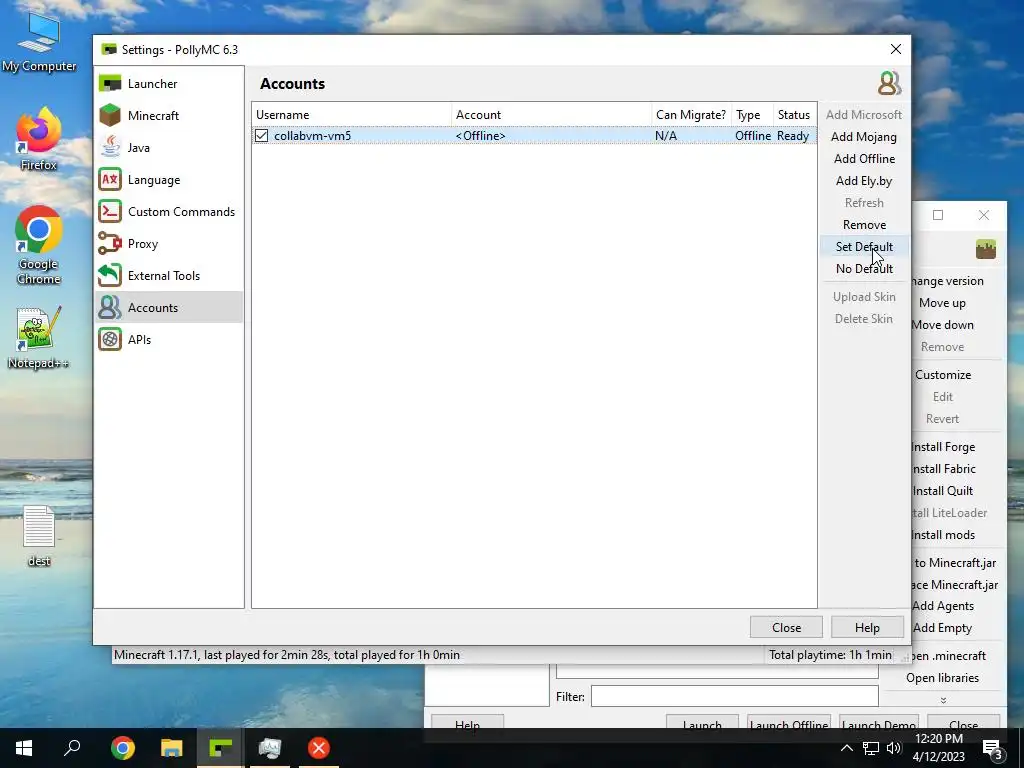This screenshot has height=768, width=1024.
Task: Click Add Mojang account button
Action: point(863,137)
